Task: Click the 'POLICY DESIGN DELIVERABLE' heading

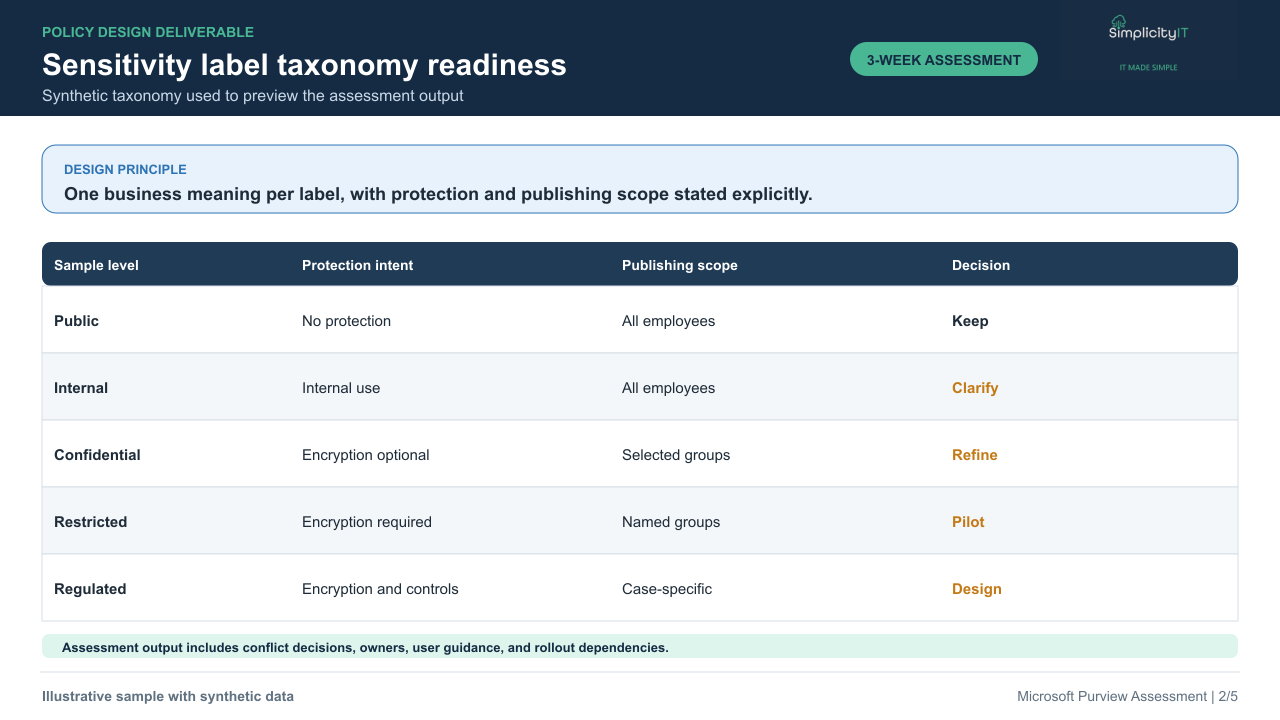Action: [x=148, y=32]
